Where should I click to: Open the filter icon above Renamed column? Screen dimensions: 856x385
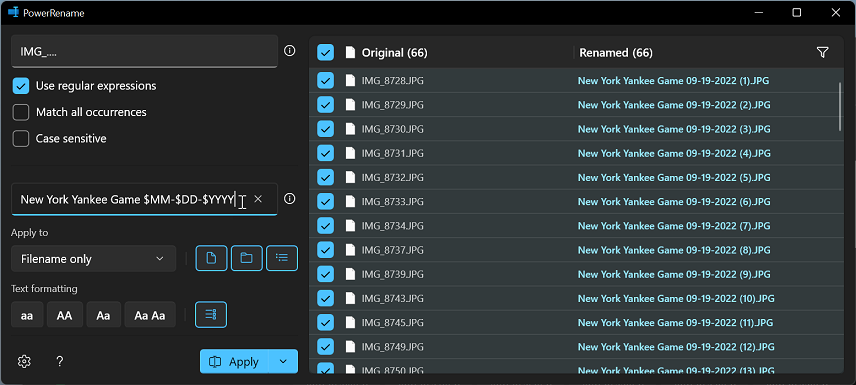(x=822, y=52)
